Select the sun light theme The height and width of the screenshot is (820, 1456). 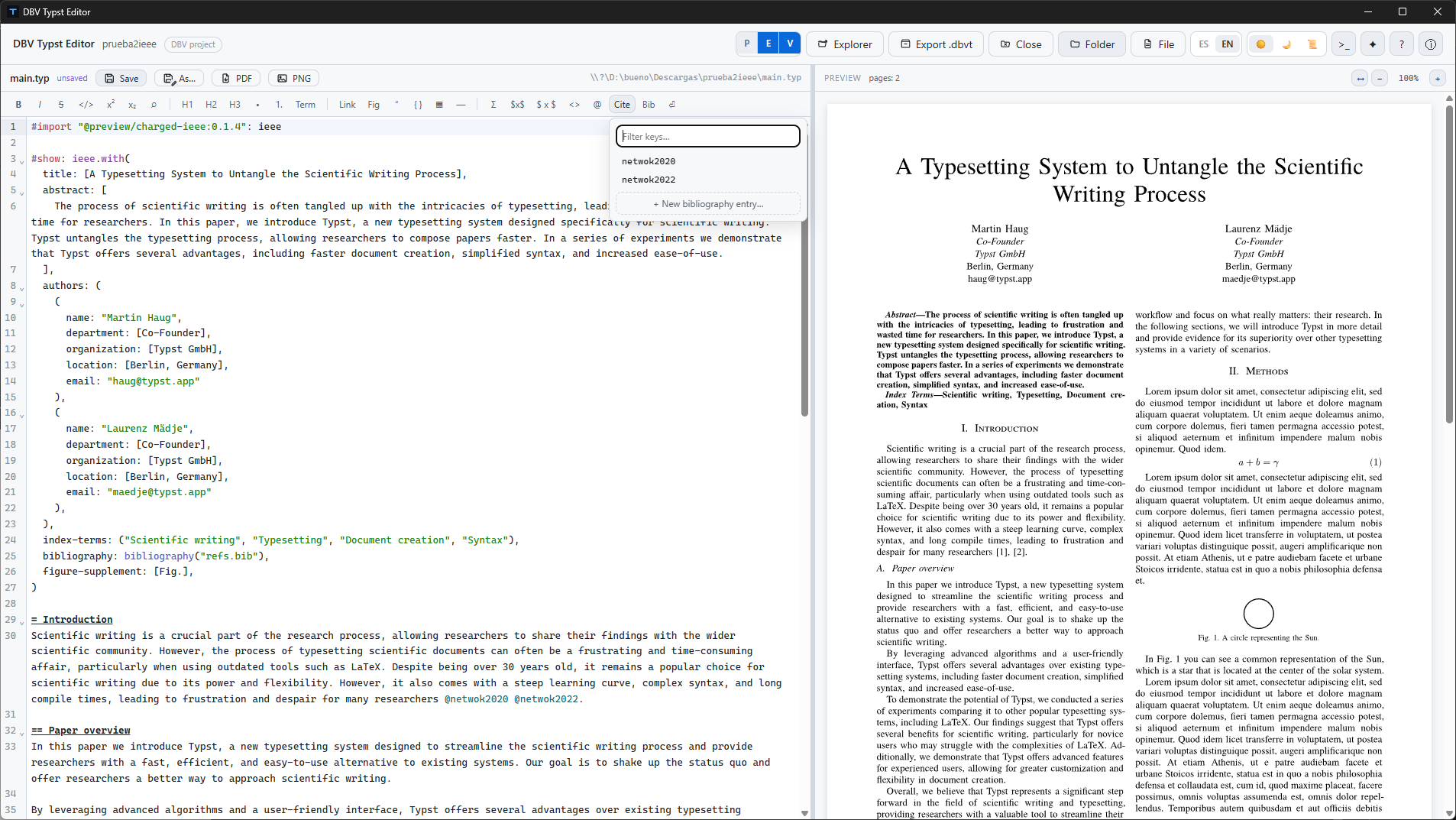[1261, 44]
